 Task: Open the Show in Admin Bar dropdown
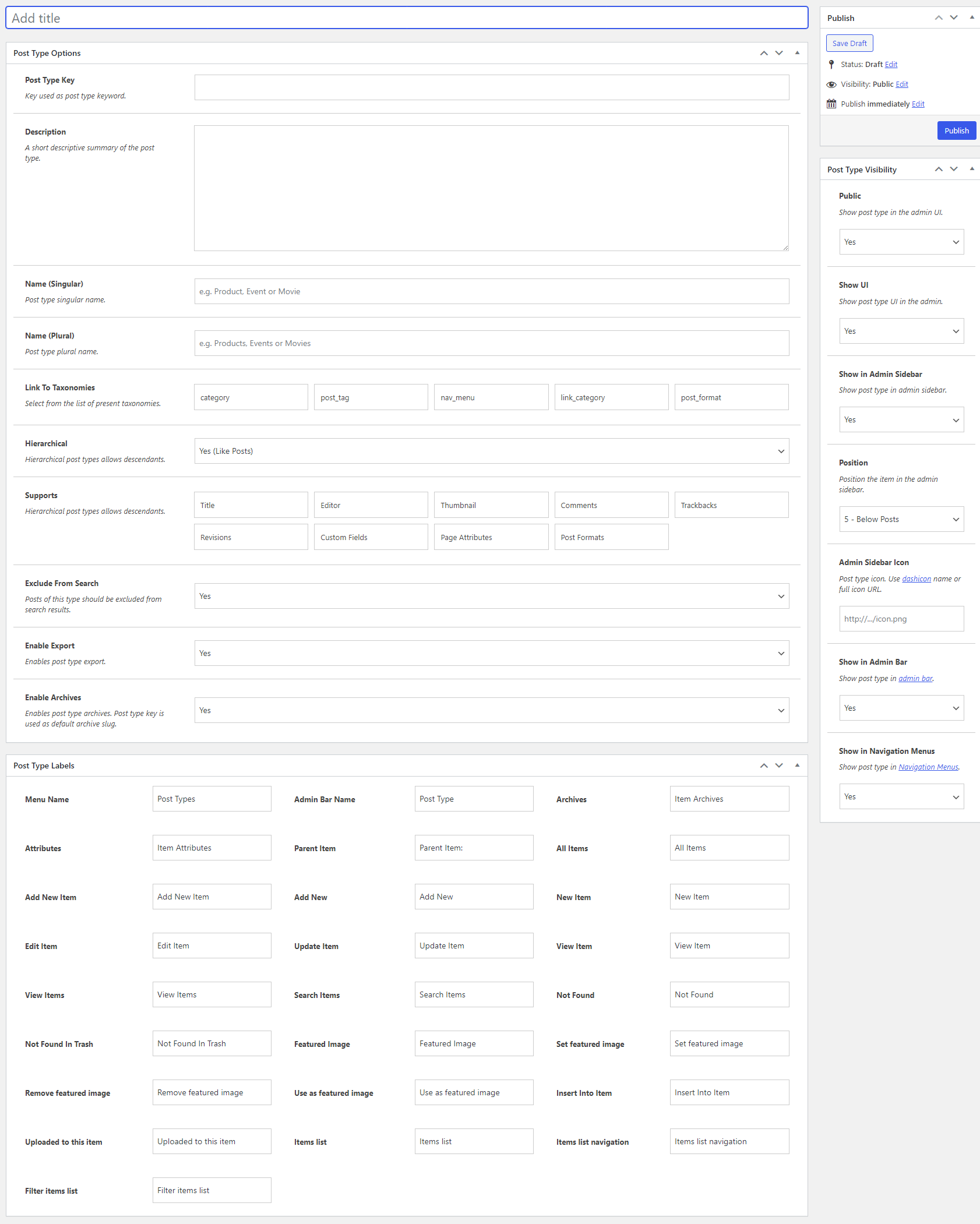point(901,708)
